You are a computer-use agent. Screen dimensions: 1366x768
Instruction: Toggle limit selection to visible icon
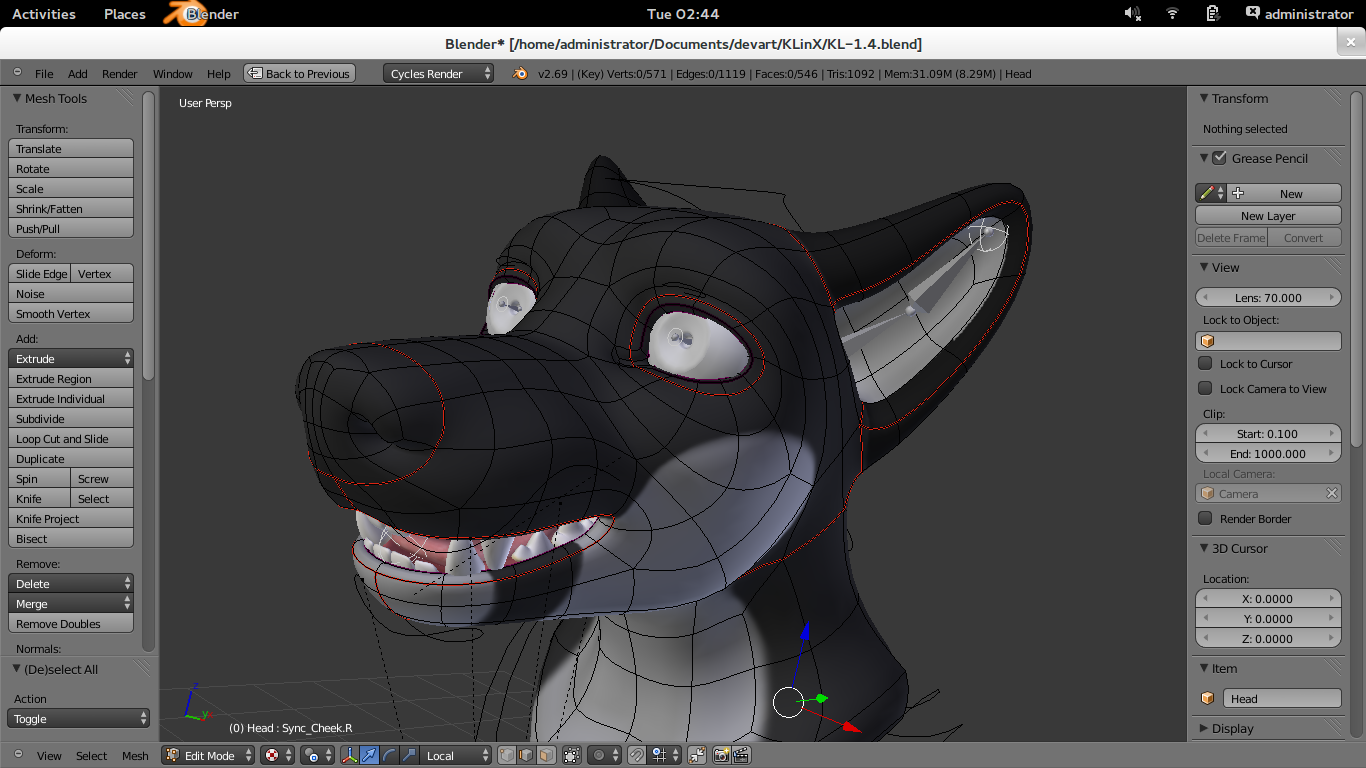[572, 755]
